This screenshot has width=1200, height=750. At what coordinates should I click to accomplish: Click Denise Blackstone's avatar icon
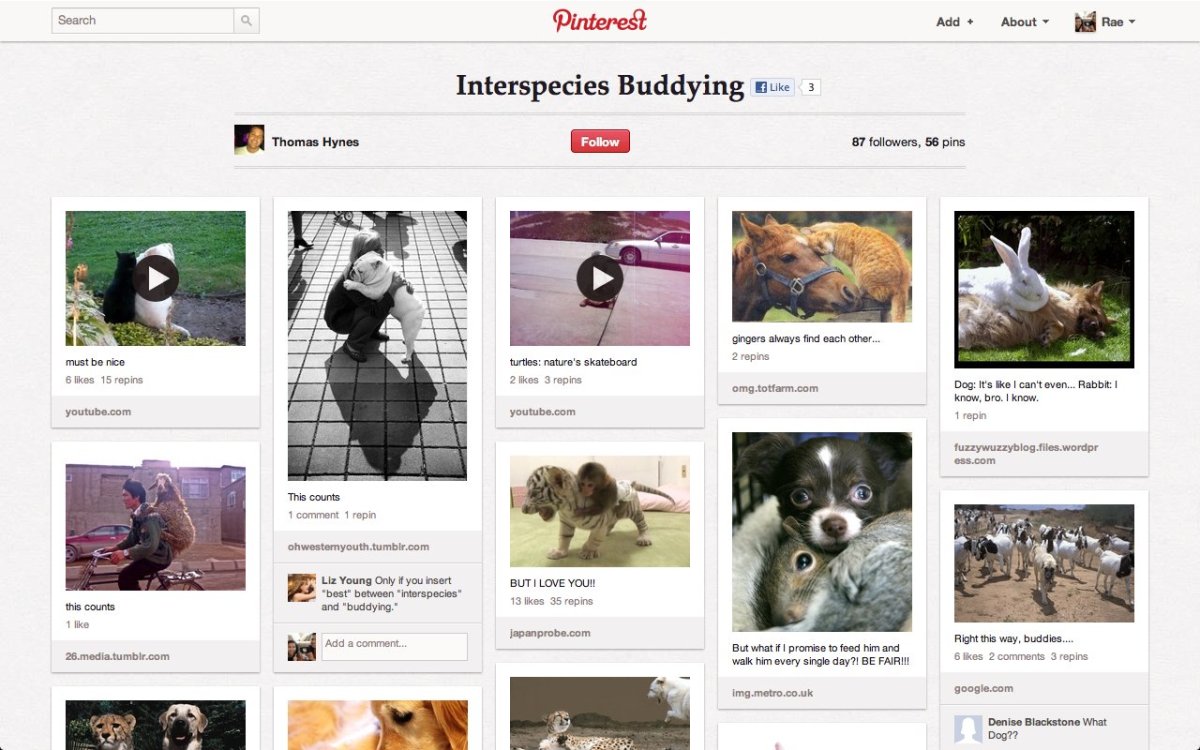coord(968,729)
